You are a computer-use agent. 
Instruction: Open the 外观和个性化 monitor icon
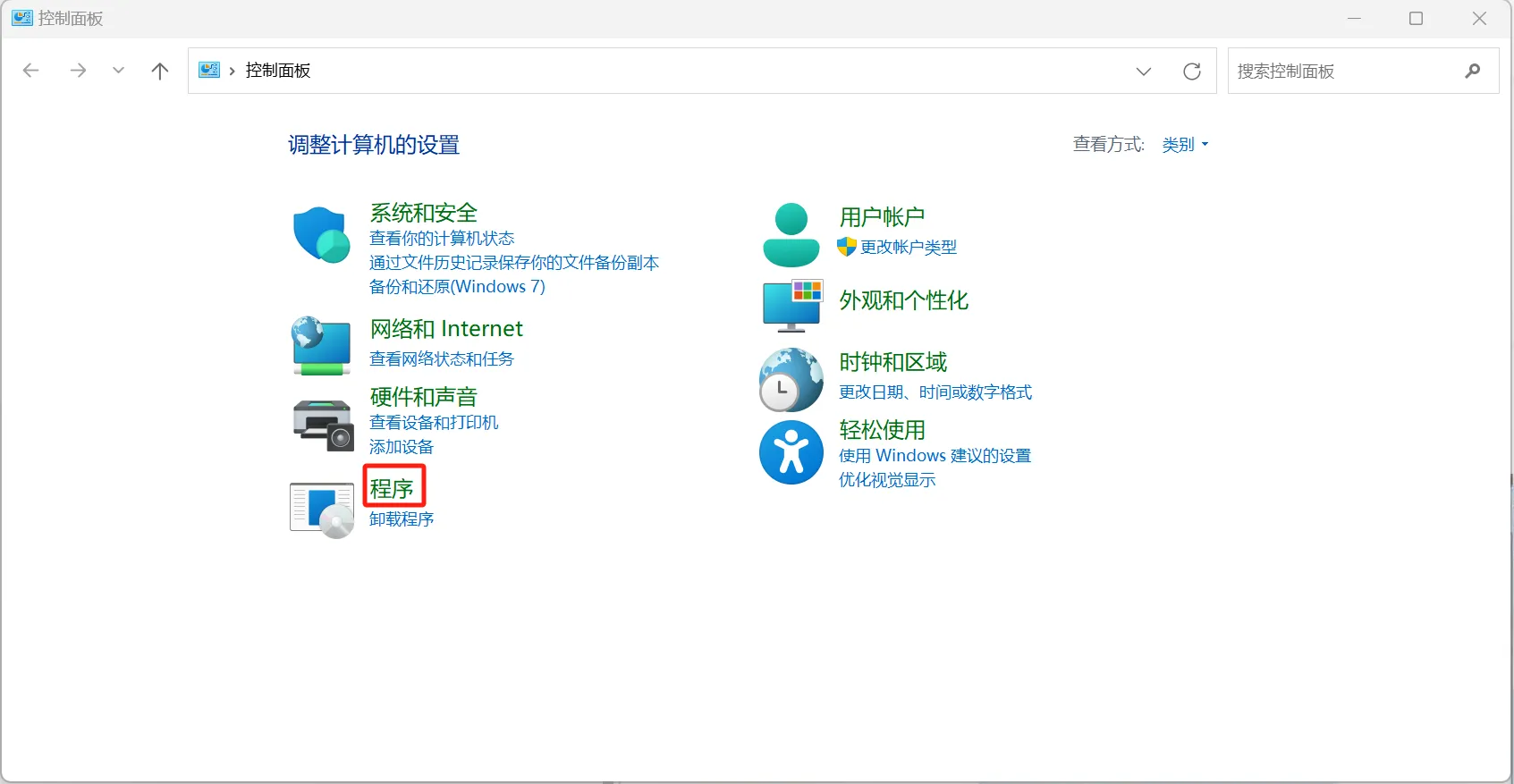pyautogui.click(x=791, y=306)
